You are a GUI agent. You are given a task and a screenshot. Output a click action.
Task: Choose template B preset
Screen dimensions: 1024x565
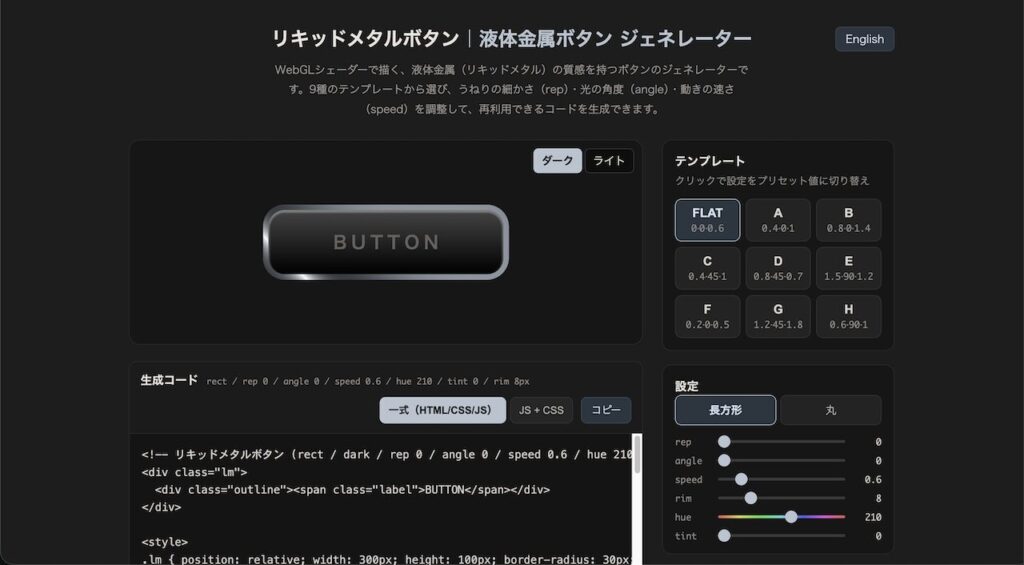click(x=848, y=220)
